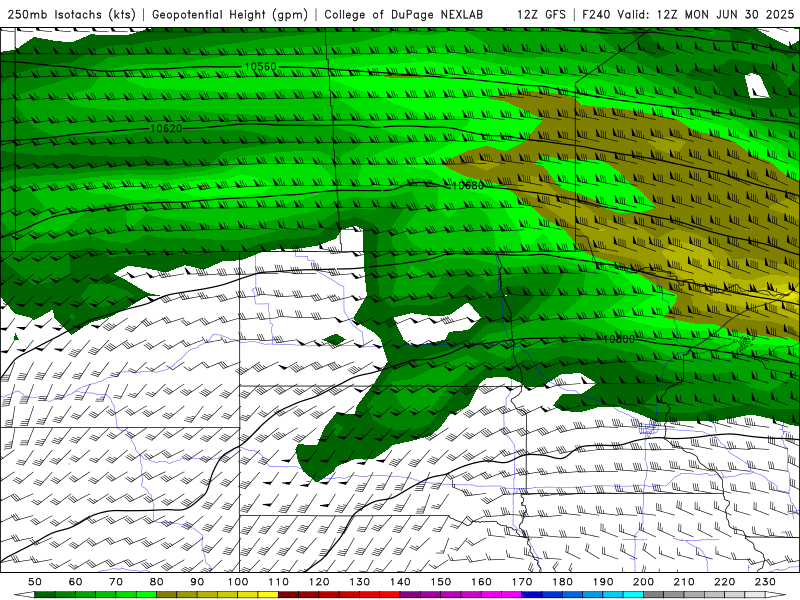Click the '250mb Isotachs (kts)' title text
Image resolution: width=800 pixels, height=600 pixels.
[71, 14]
